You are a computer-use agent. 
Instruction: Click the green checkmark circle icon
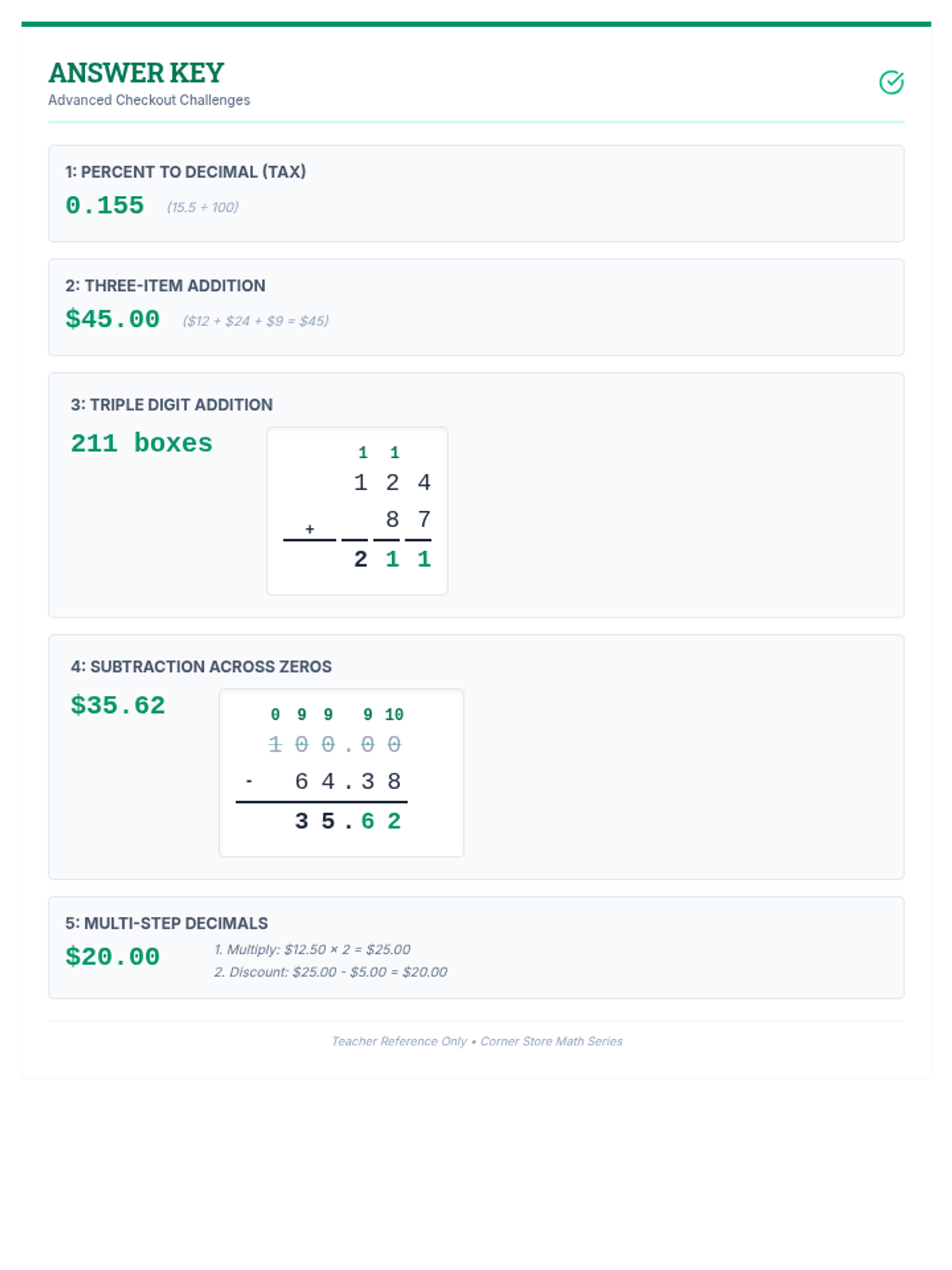tap(891, 83)
